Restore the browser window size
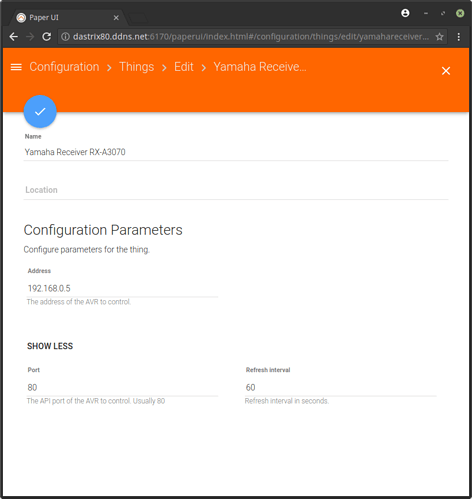The width and height of the screenshot is (472, 499). click(x=443, y=13)
